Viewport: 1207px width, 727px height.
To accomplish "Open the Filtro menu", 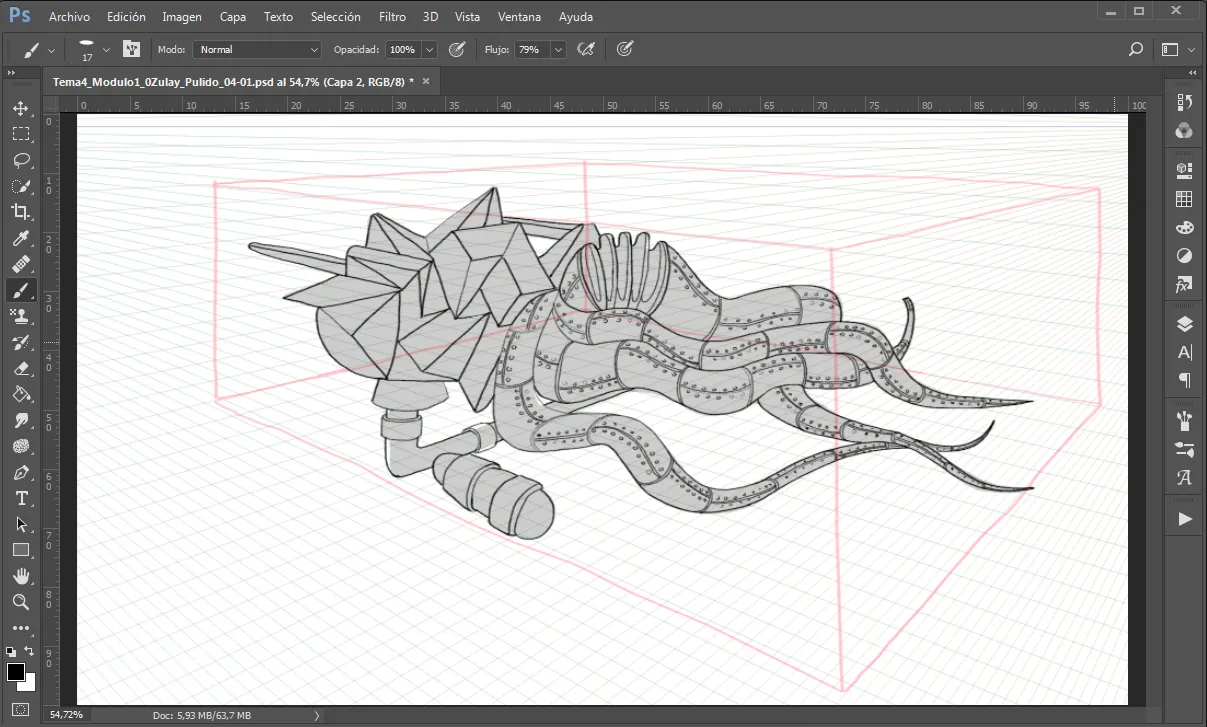I will click(393, 17).
